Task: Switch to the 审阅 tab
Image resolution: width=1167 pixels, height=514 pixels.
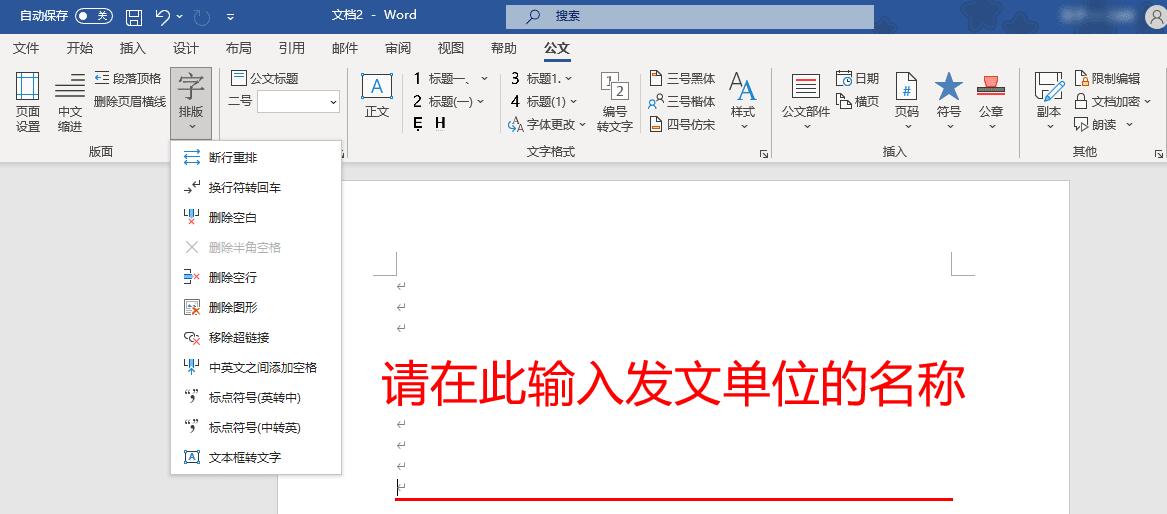Action: click(397, 48)
